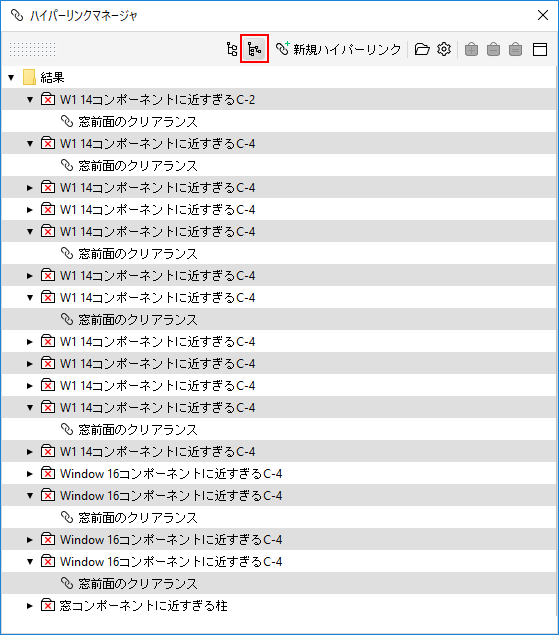Collapse the W1 14コンポーネントに近すぎるC-2 row
This screenshot has height=635, width=559.
30,100
